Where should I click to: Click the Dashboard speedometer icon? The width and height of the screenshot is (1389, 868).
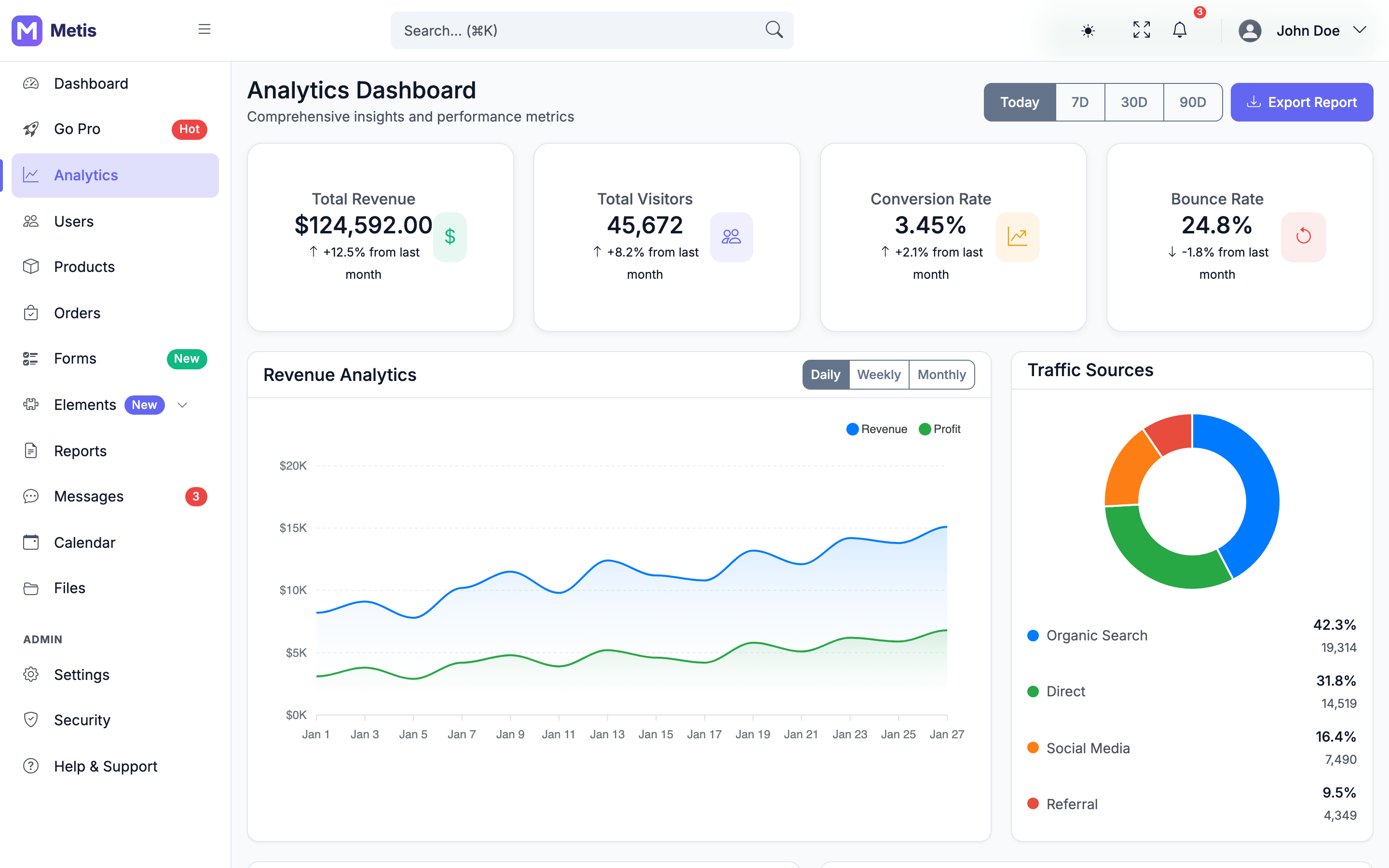coord(31,84)
